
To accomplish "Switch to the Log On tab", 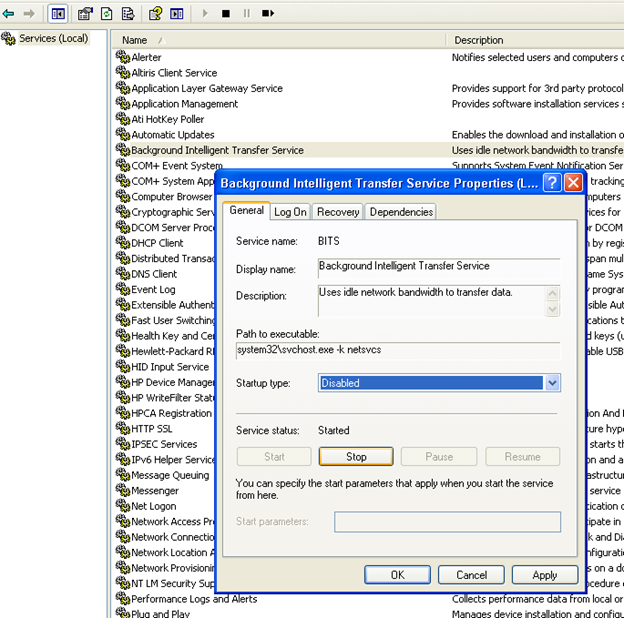I will [x=290, y=212].
